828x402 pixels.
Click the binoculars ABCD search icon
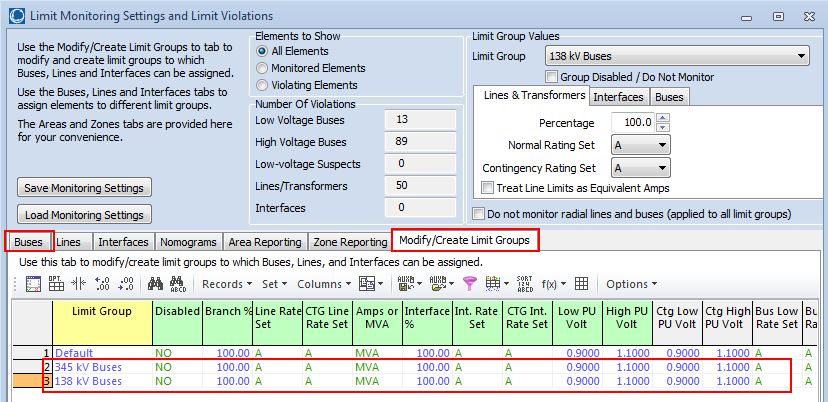click(x=177, y=284)
